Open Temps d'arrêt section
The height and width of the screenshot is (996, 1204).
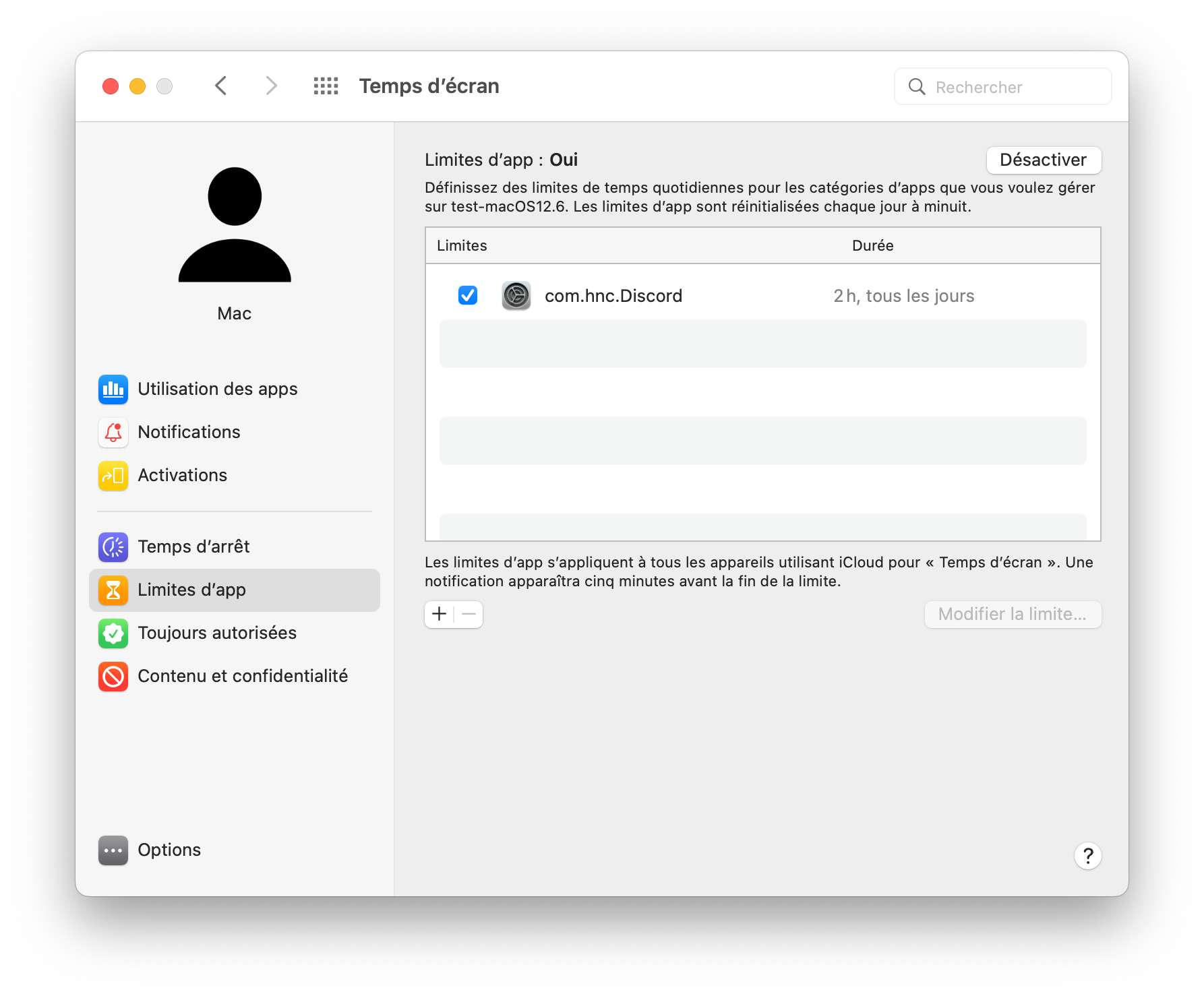click(235, 547)
